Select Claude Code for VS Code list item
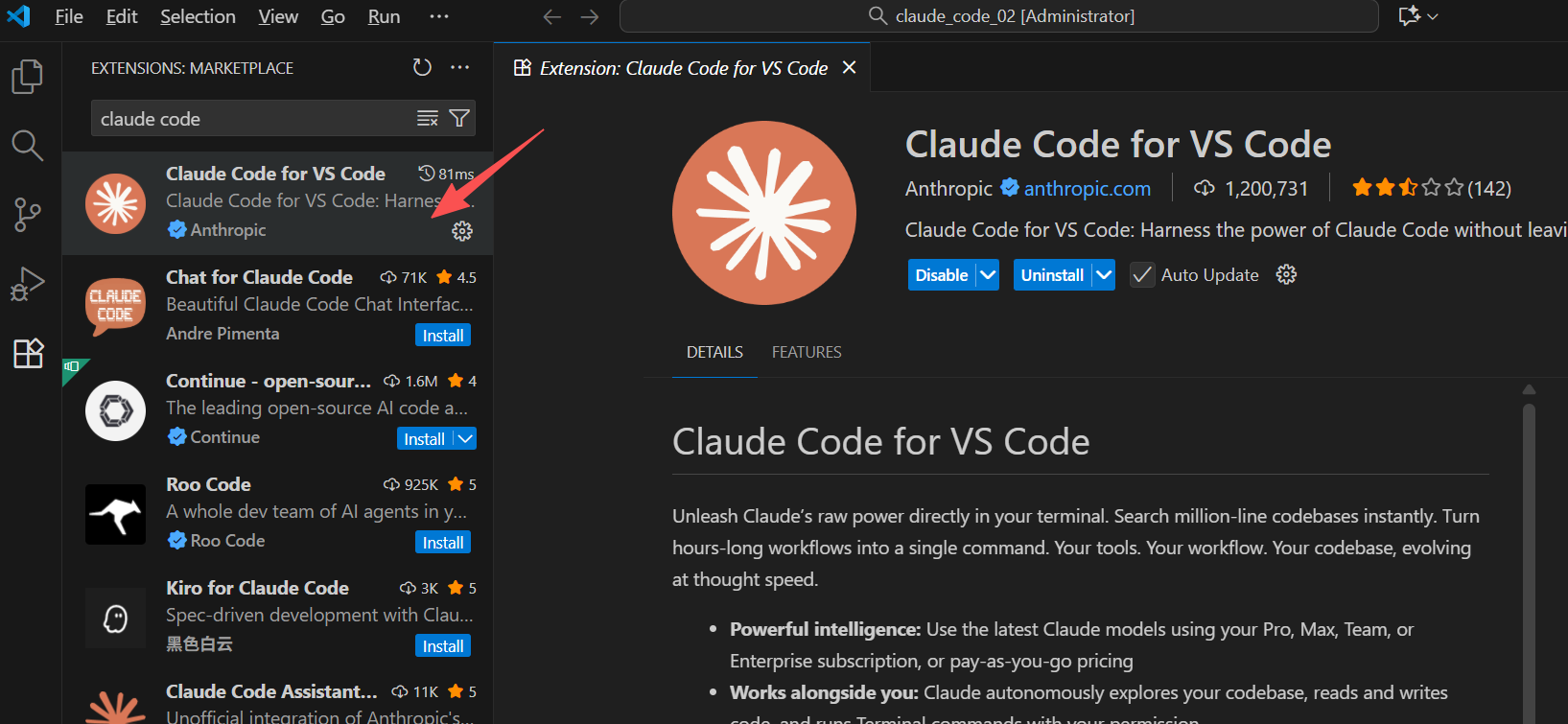This screenshot has height=724, width=1568. 278,203
